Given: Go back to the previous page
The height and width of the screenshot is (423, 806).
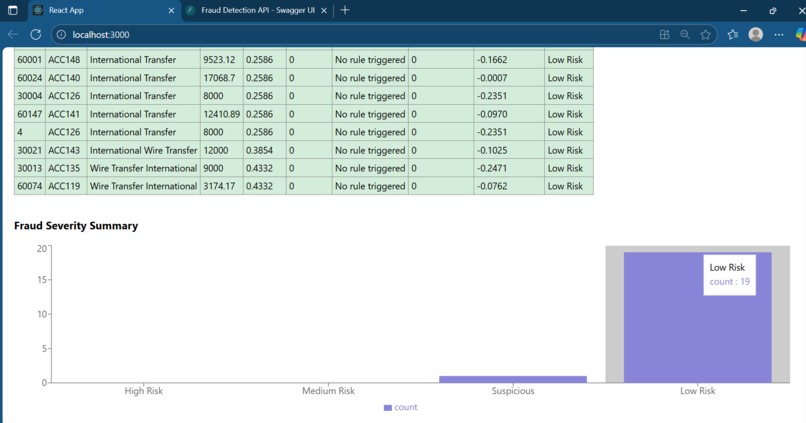Looking at the screenshot, I should (x=13, y=34).
